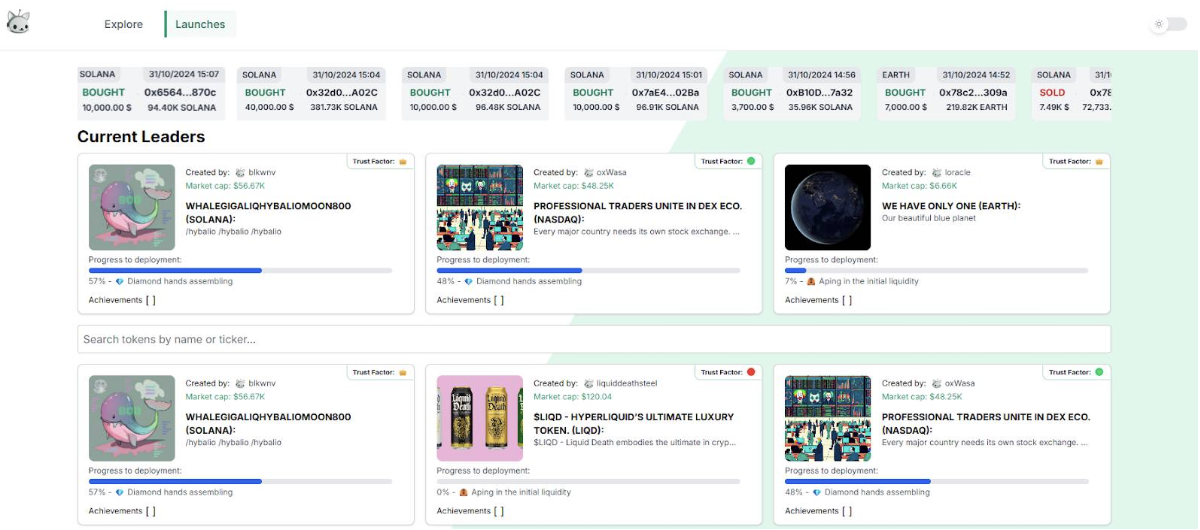The height and width of the screenshot is (530, 1200).
Task: Click loracle creator avatar icon
Action: [936, 173]
